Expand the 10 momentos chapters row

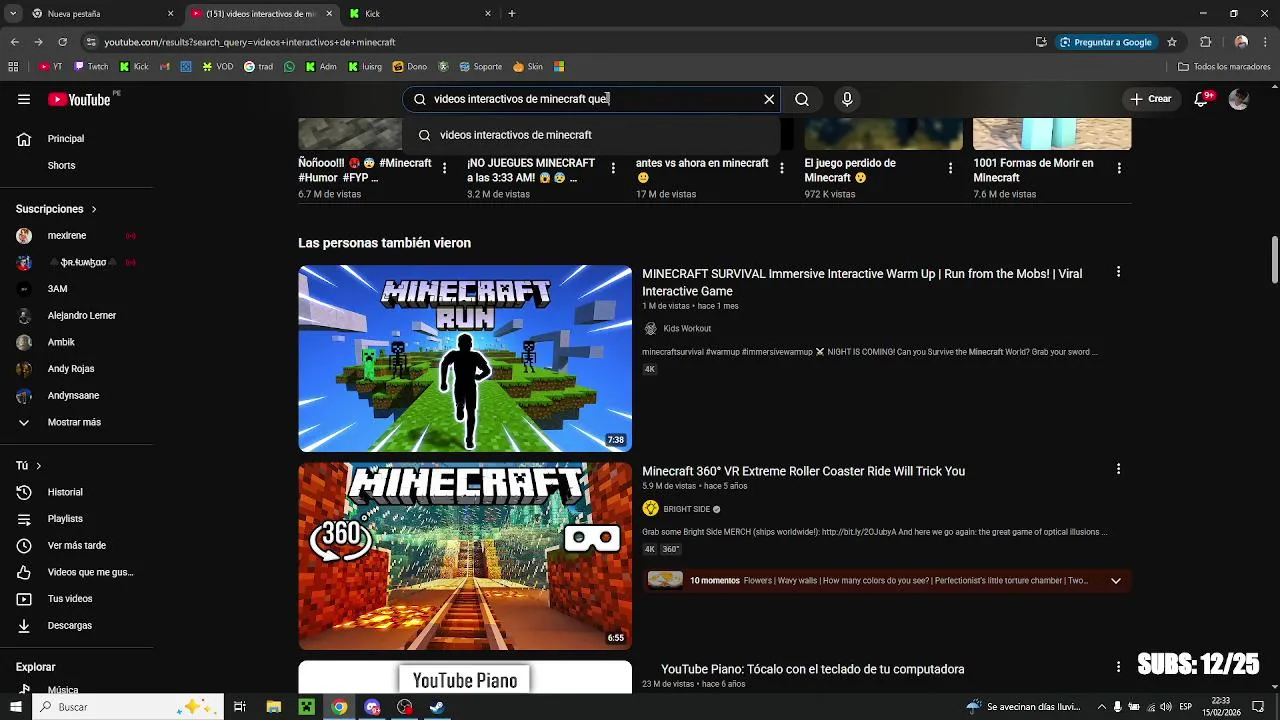pyautogui.click(x=886, y=581)
